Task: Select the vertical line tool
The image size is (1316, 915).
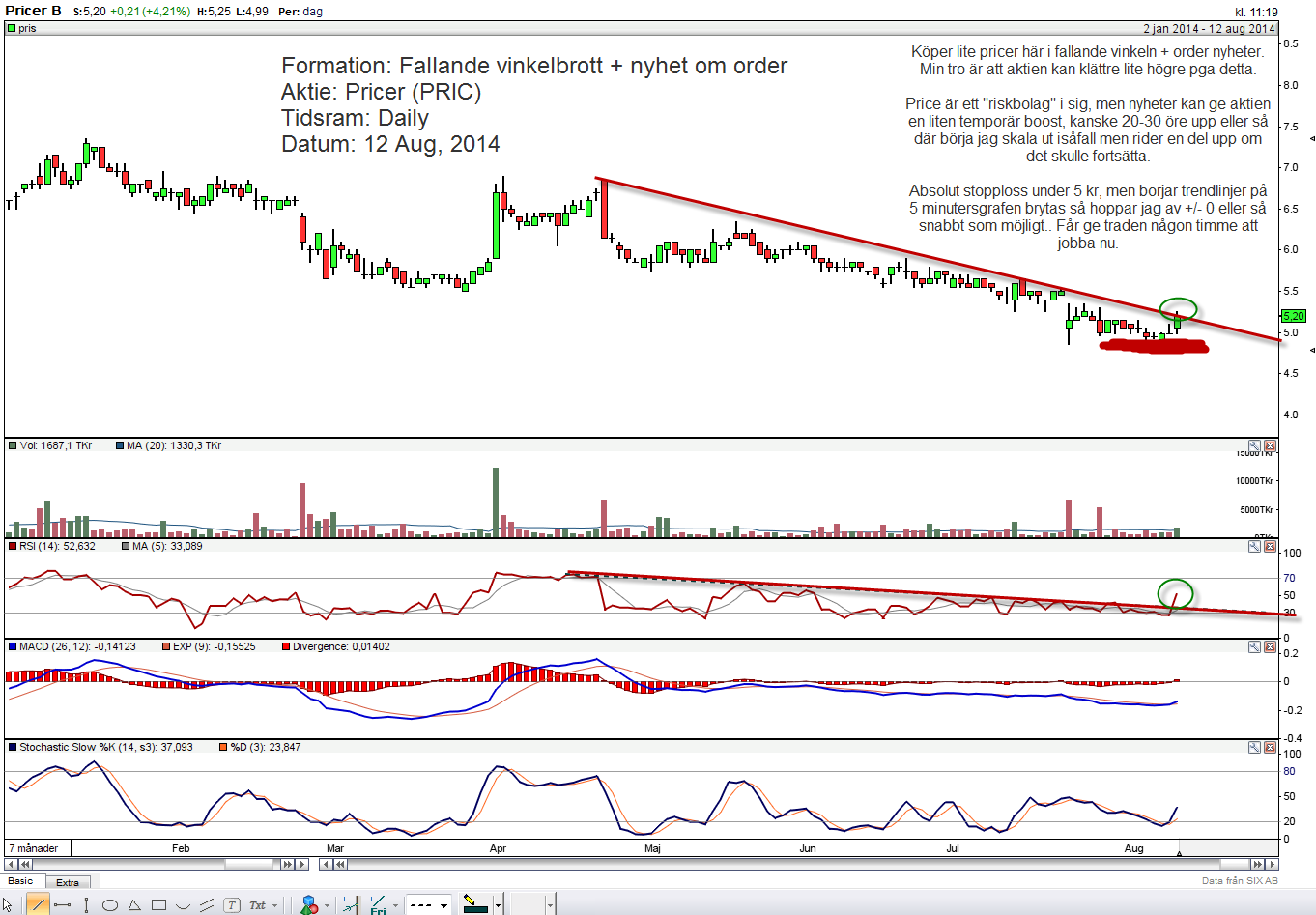Action: [86, 905]
